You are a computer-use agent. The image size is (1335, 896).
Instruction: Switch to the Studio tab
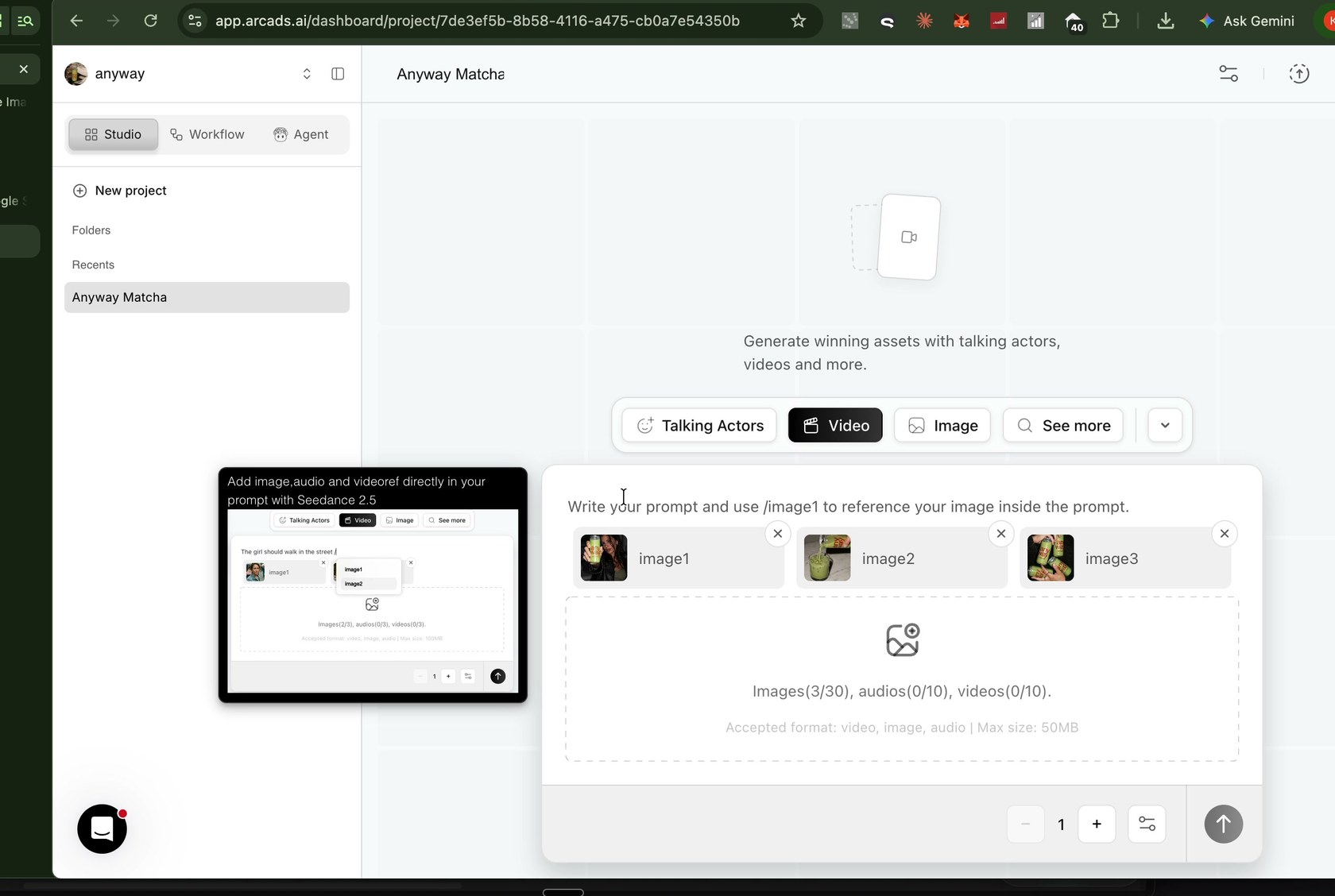tap(113, 134)
